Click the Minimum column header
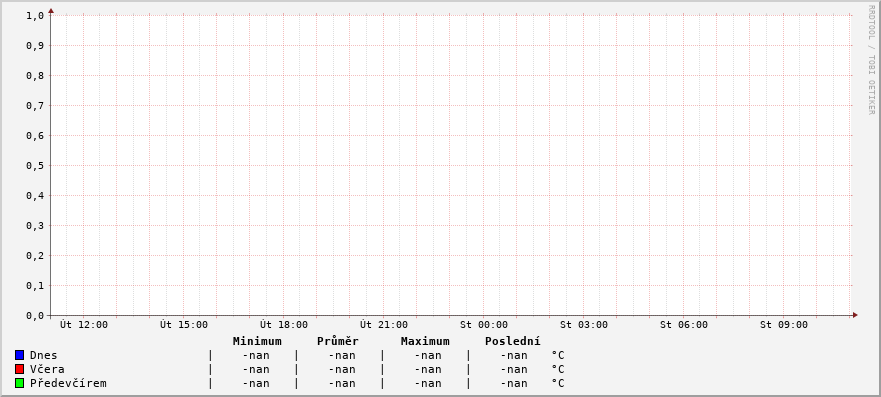881x397 pixels. tap(257, 341)
